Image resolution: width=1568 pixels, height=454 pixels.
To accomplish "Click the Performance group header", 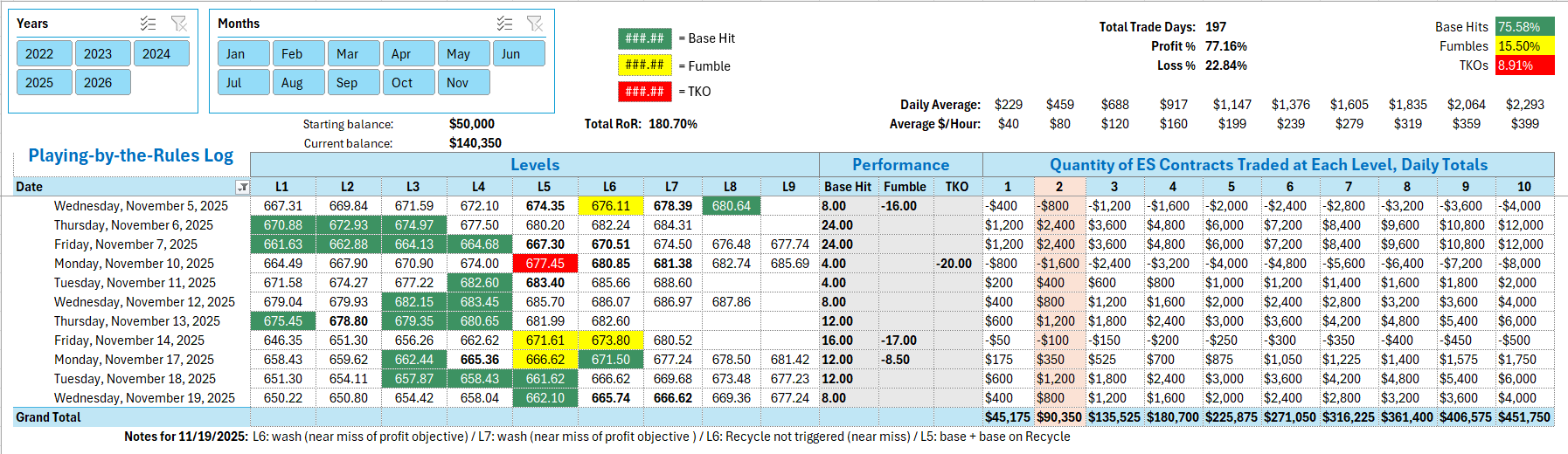I will (x=900, y=164).
